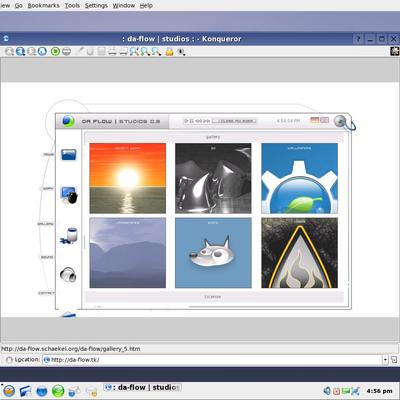Click the blue back-arrow toolbar icon
The width and height of the screenshot is (400, 400).
pyautogui.click(x=20, y=51)
